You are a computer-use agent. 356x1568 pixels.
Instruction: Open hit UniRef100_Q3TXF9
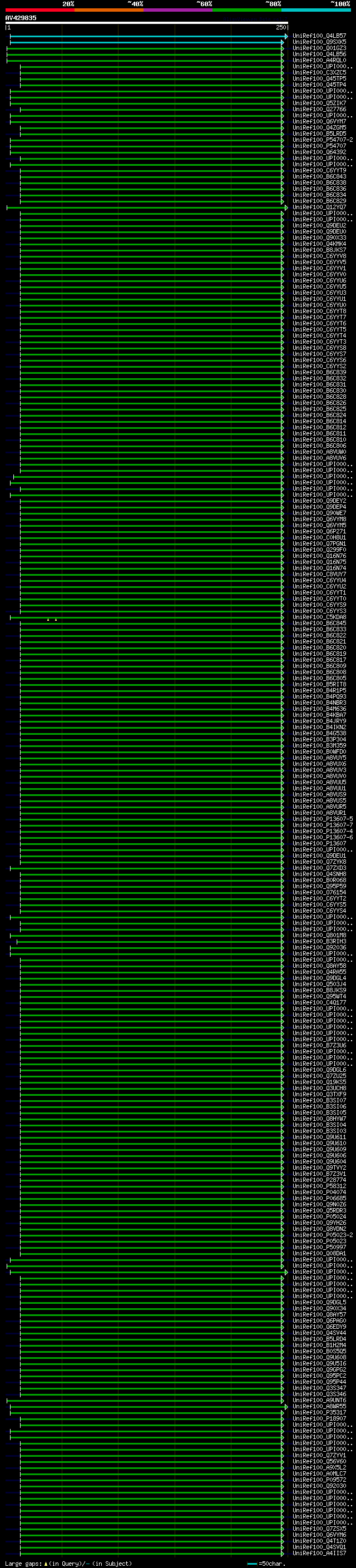point(319,1095)
